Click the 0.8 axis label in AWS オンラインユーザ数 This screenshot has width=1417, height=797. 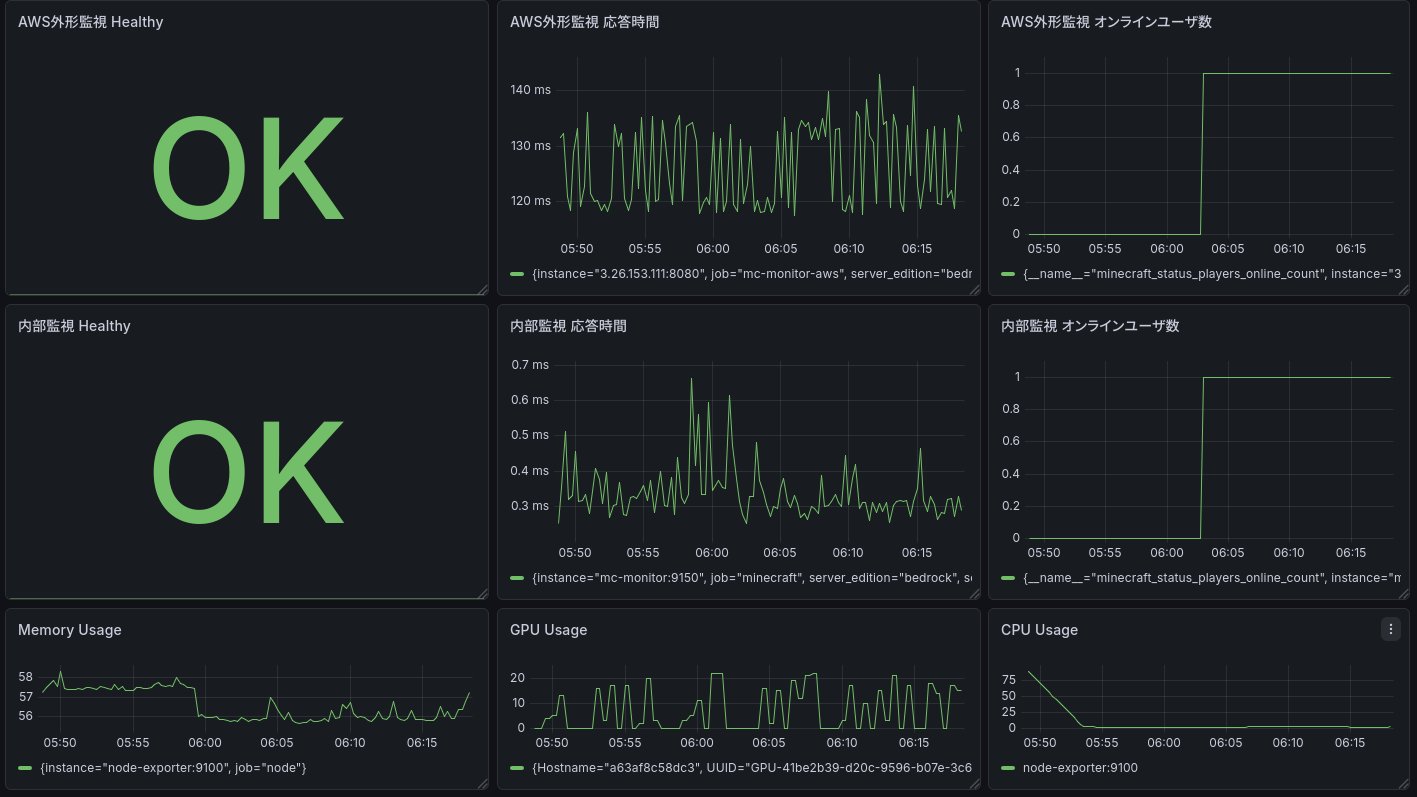point(1010,105)
